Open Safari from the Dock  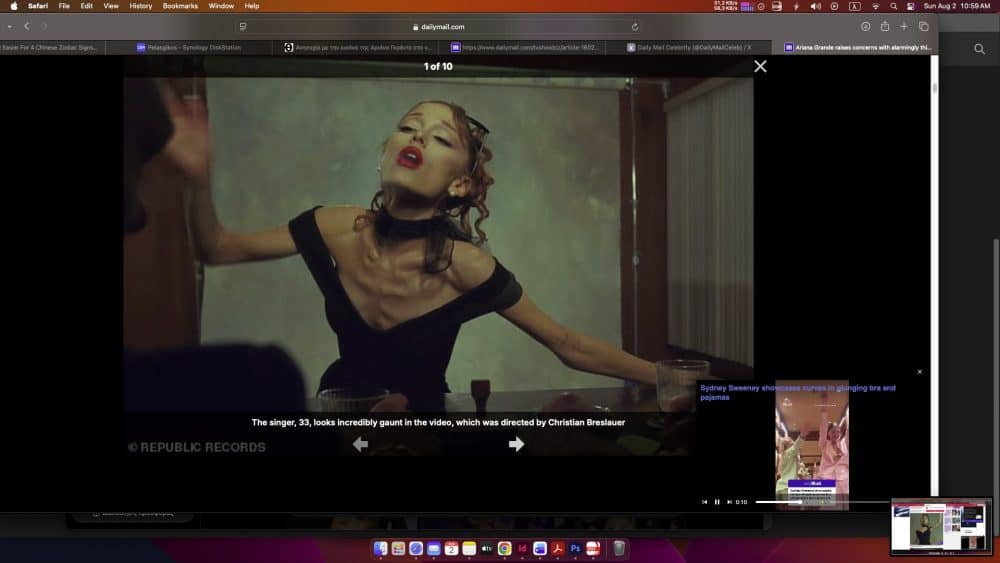416,548
